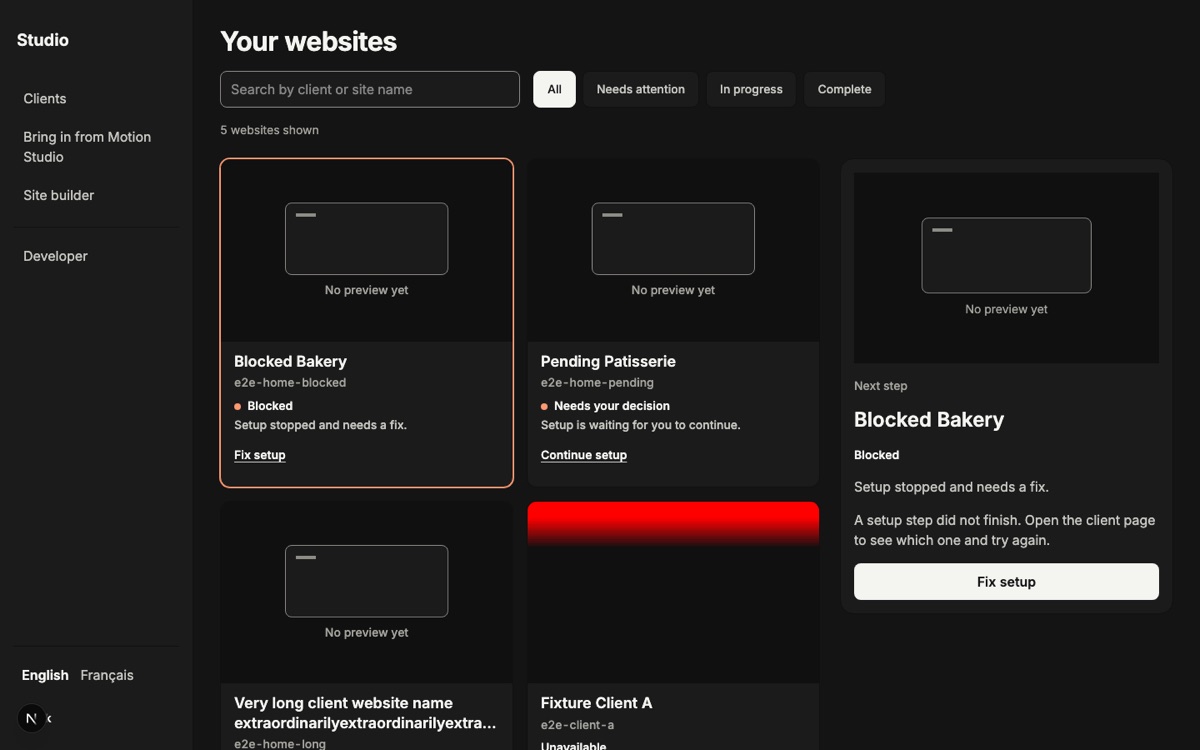Viewport: 1200px width, 750px height.
Task: Click "A setup step did not finish" message
Action: pos(1005,530)
